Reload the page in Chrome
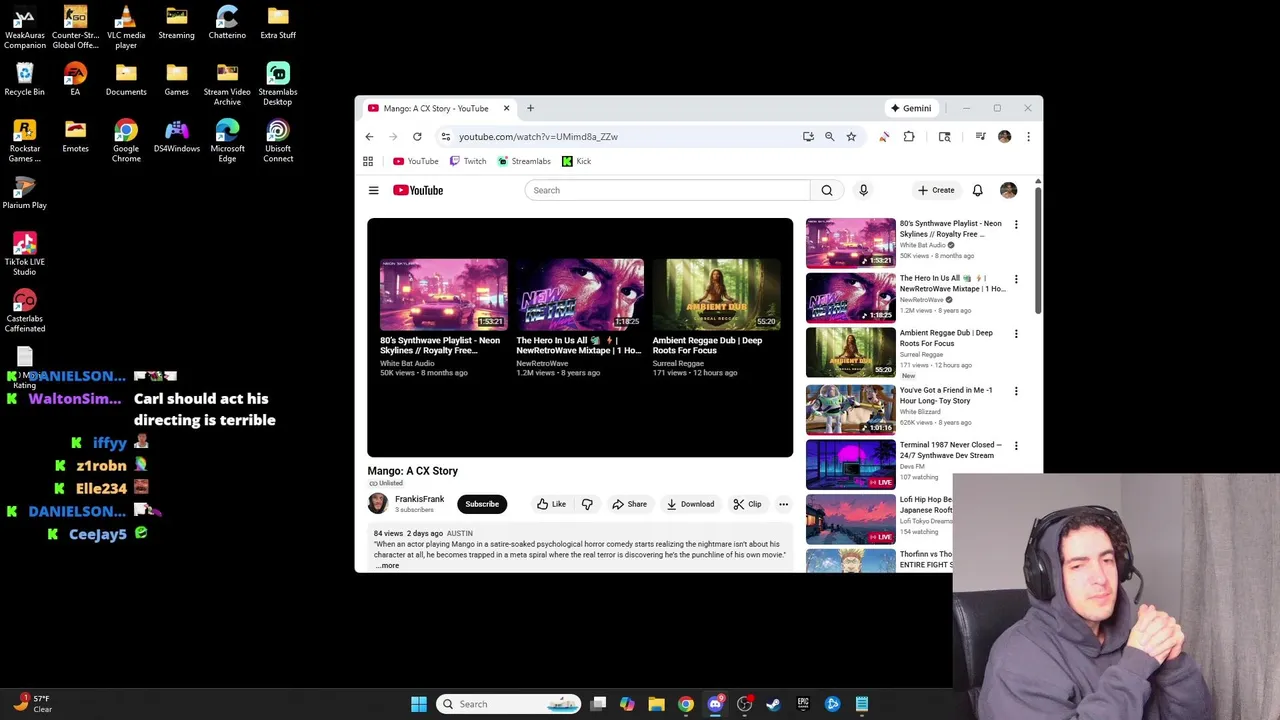Image resolution: width=1280 pixels, height=720 pixels. coord(417,137)
